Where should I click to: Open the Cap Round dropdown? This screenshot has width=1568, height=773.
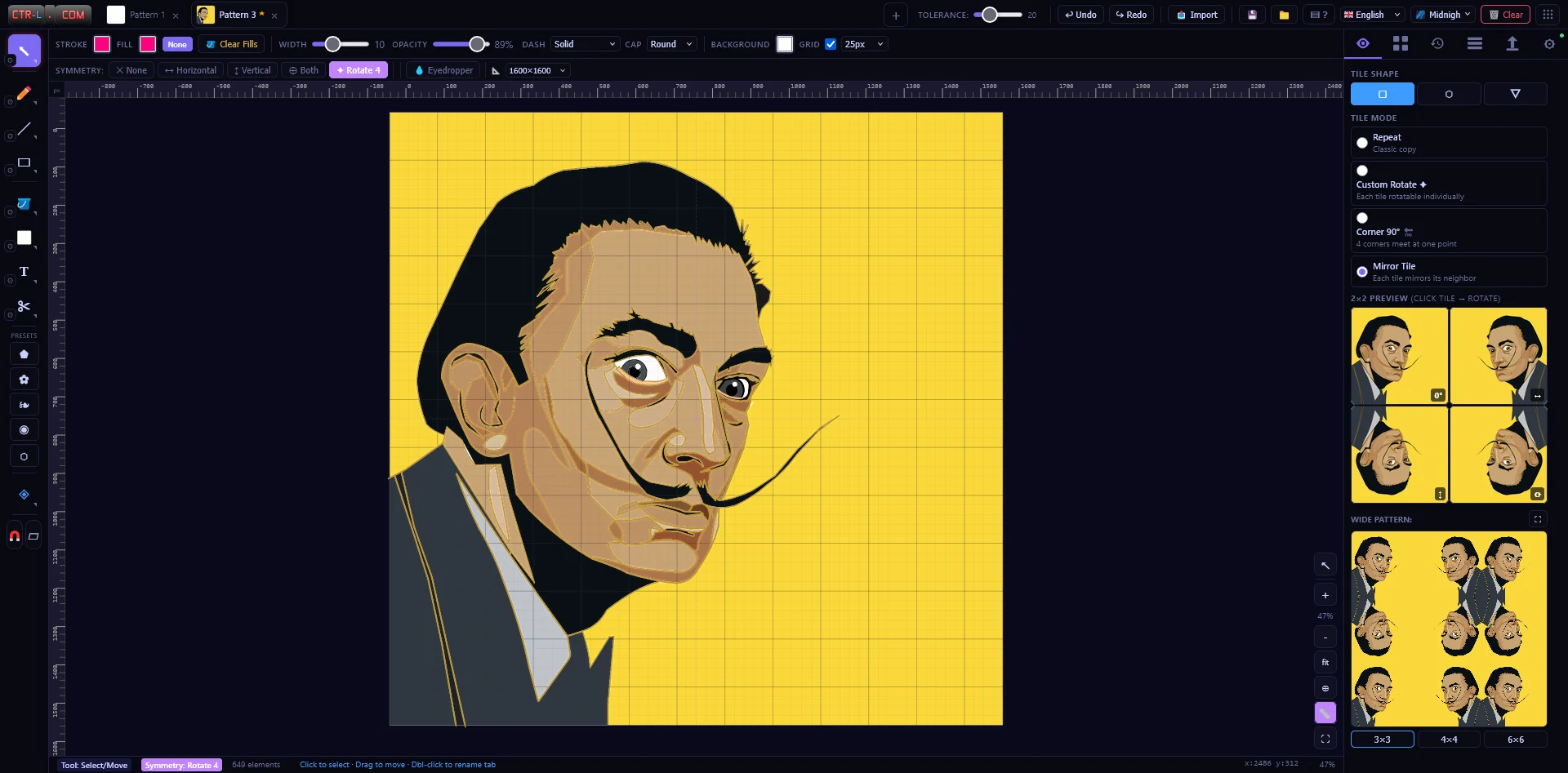pos(672,44)
